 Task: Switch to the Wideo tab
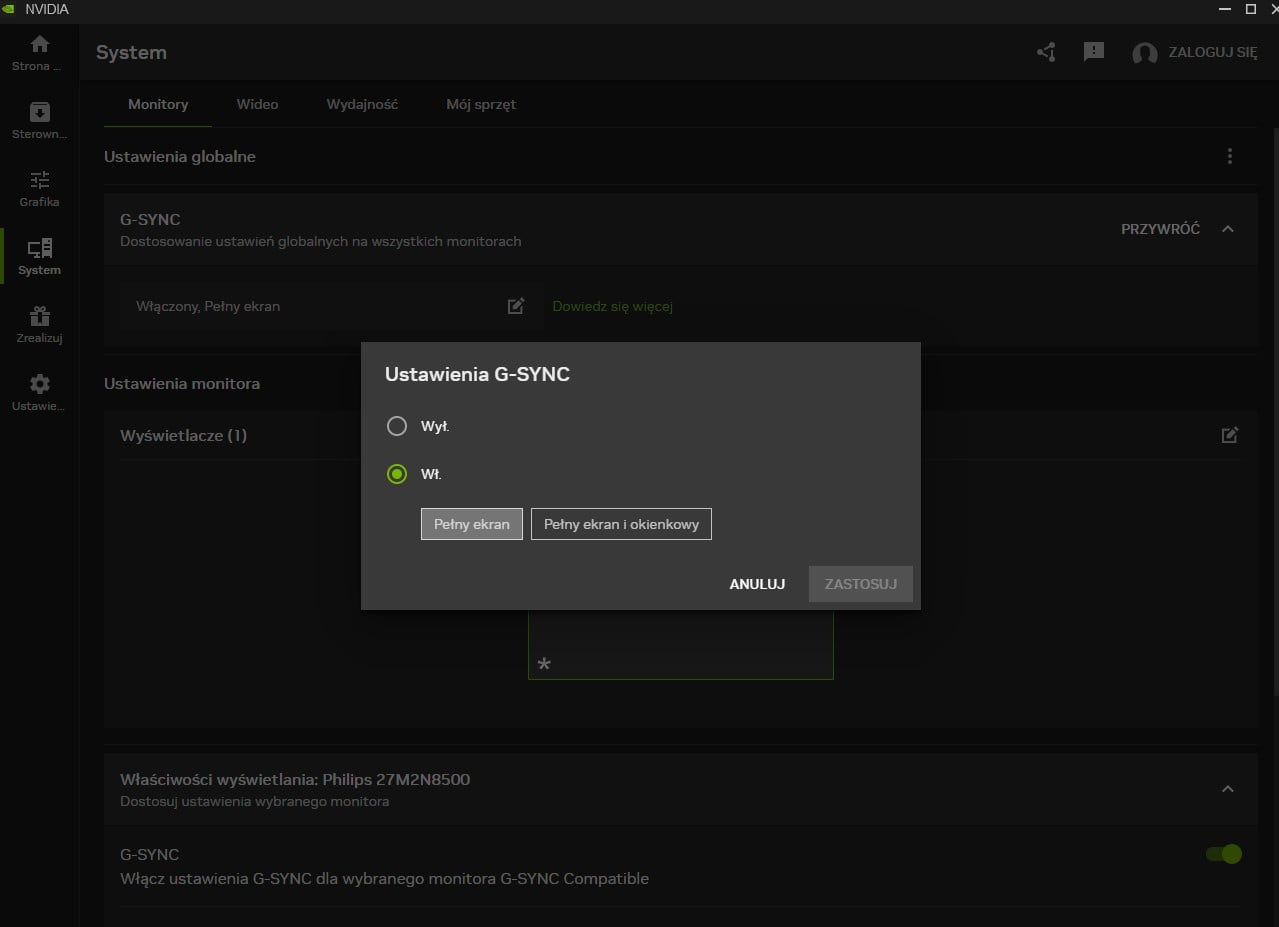tap(257, 104)
